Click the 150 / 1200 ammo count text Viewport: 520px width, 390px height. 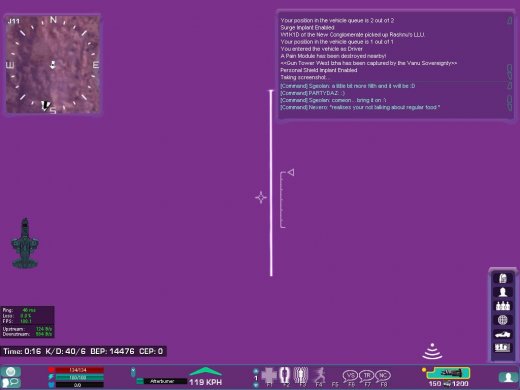click(x=449, y=384)
